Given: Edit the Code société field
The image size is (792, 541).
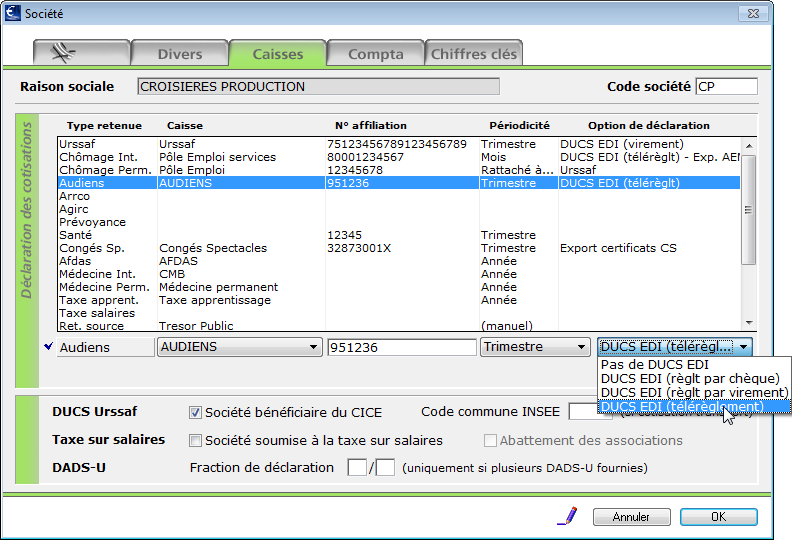Looking at the screenshot, I should click(x=726, y=86).
